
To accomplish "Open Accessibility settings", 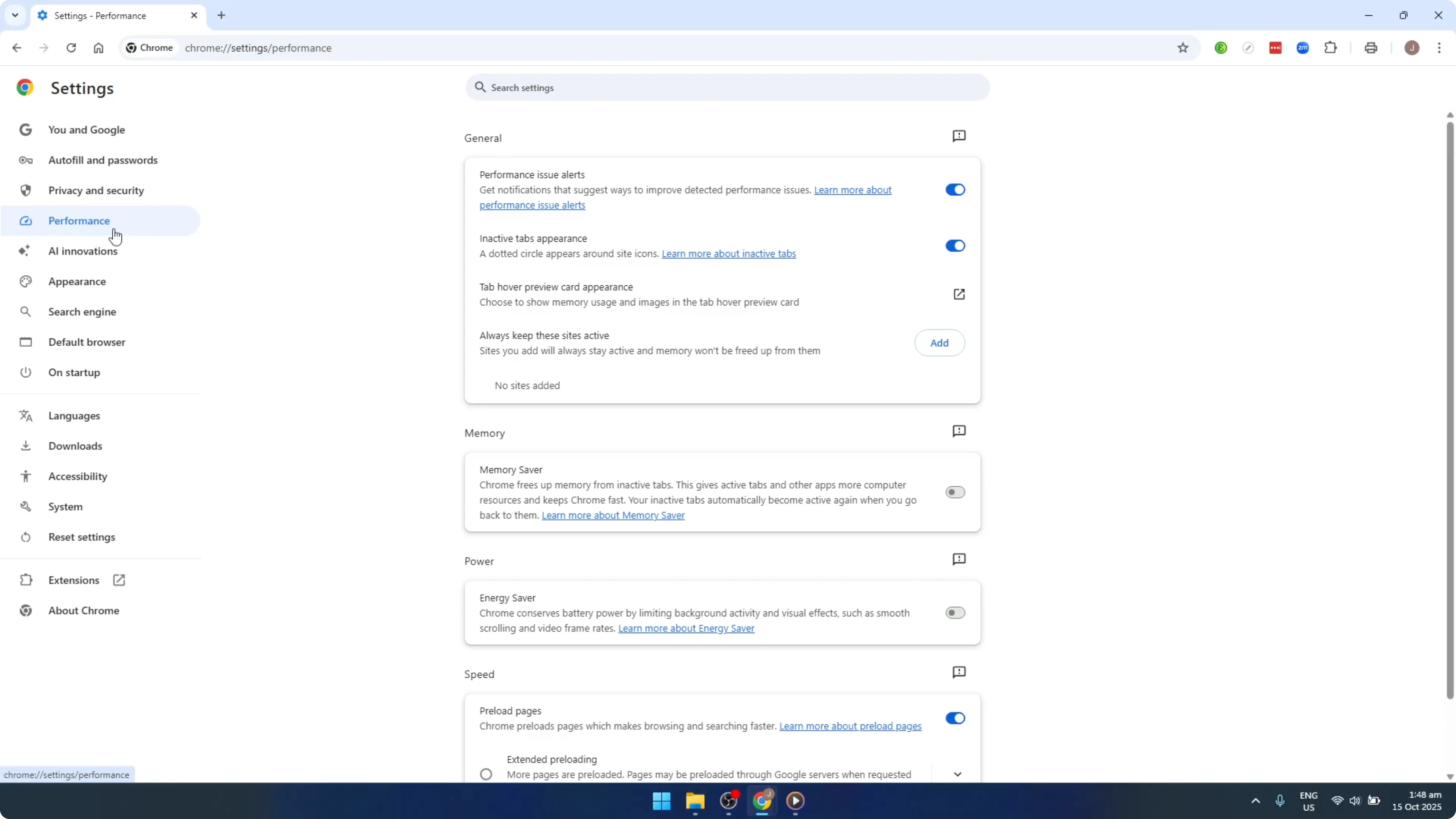I will (100, 476).
